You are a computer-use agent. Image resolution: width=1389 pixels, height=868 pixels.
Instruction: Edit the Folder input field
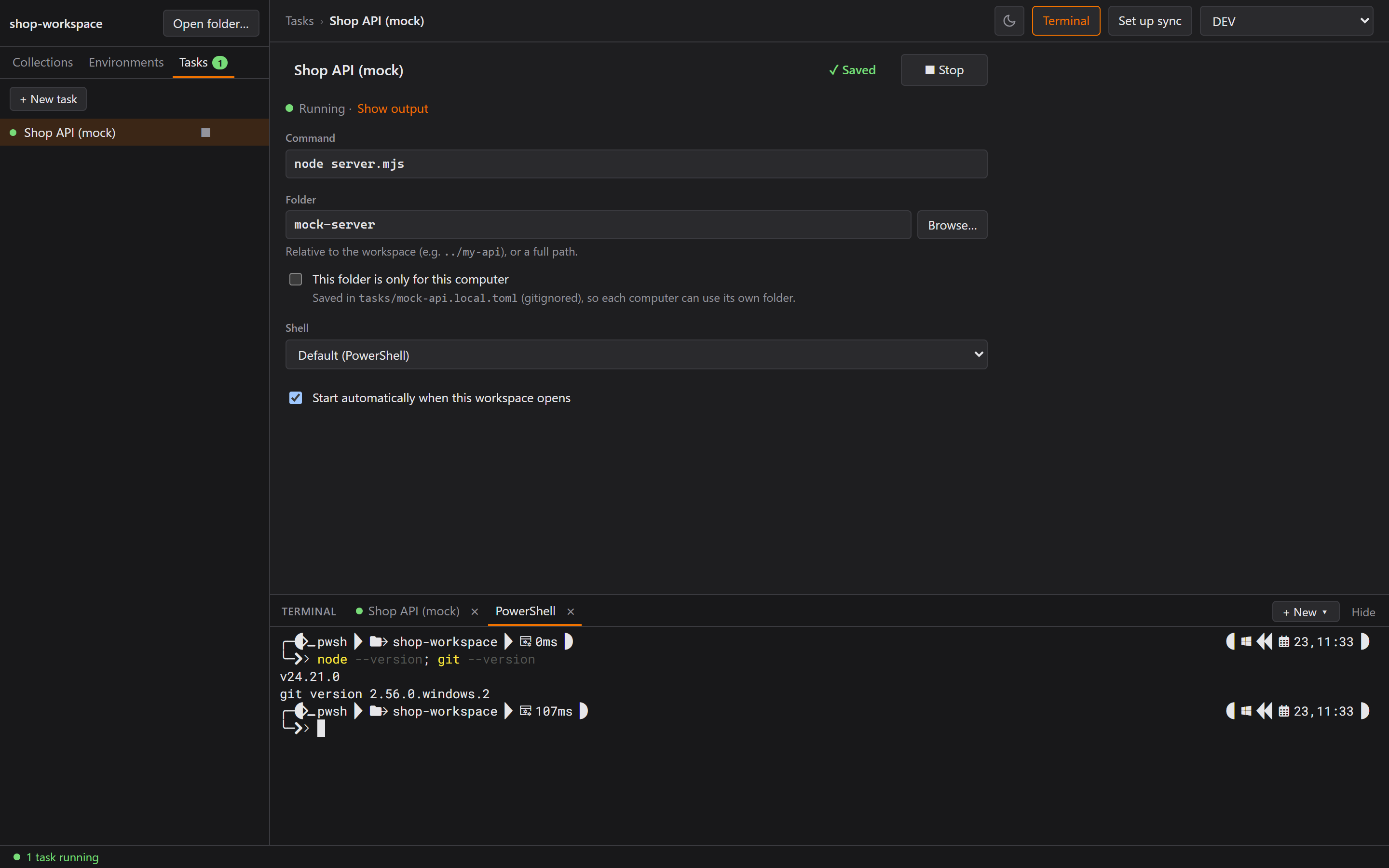[598, 224]
